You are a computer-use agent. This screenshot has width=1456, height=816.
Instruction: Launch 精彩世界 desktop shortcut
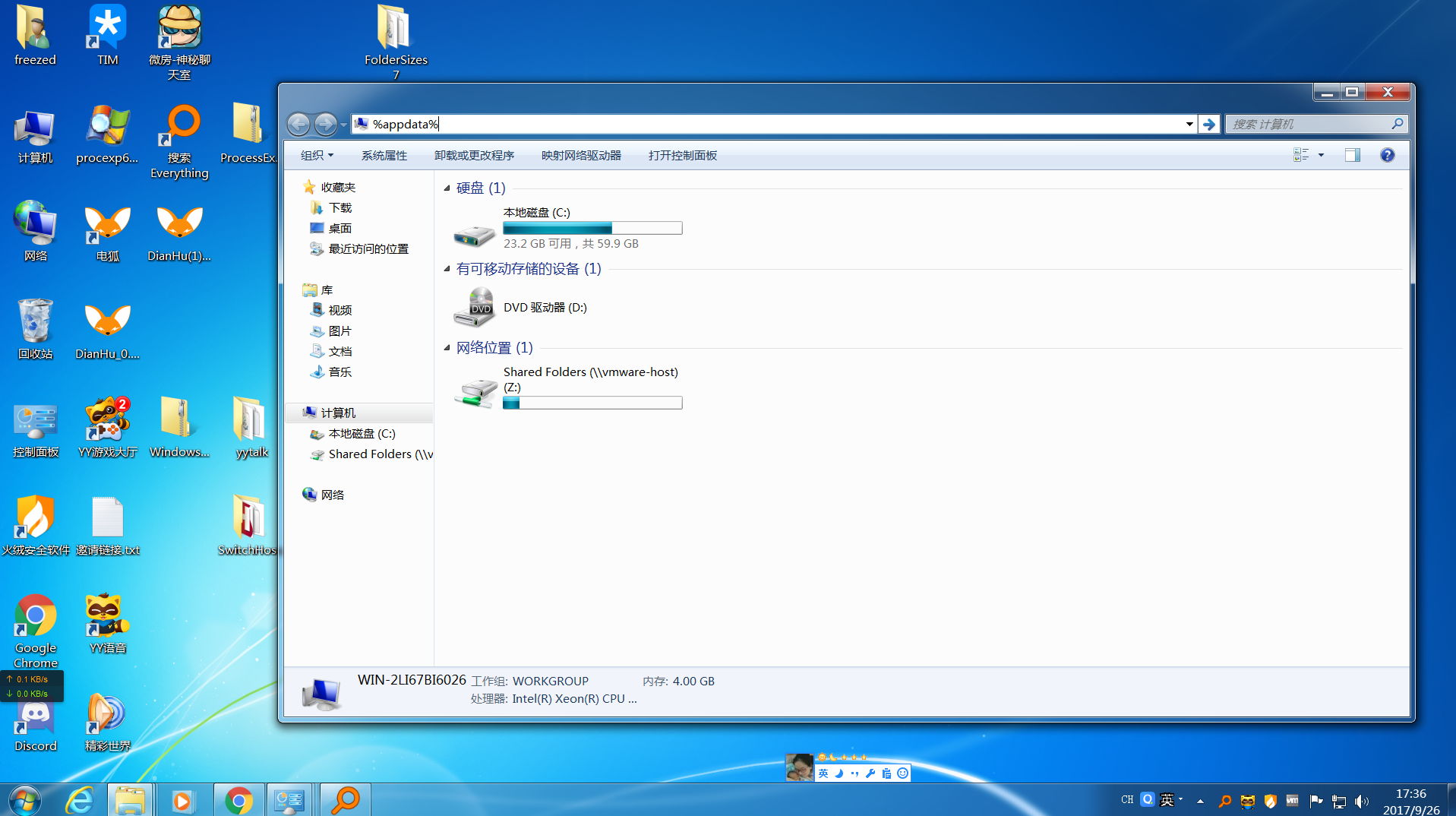[x=107, y=722]
